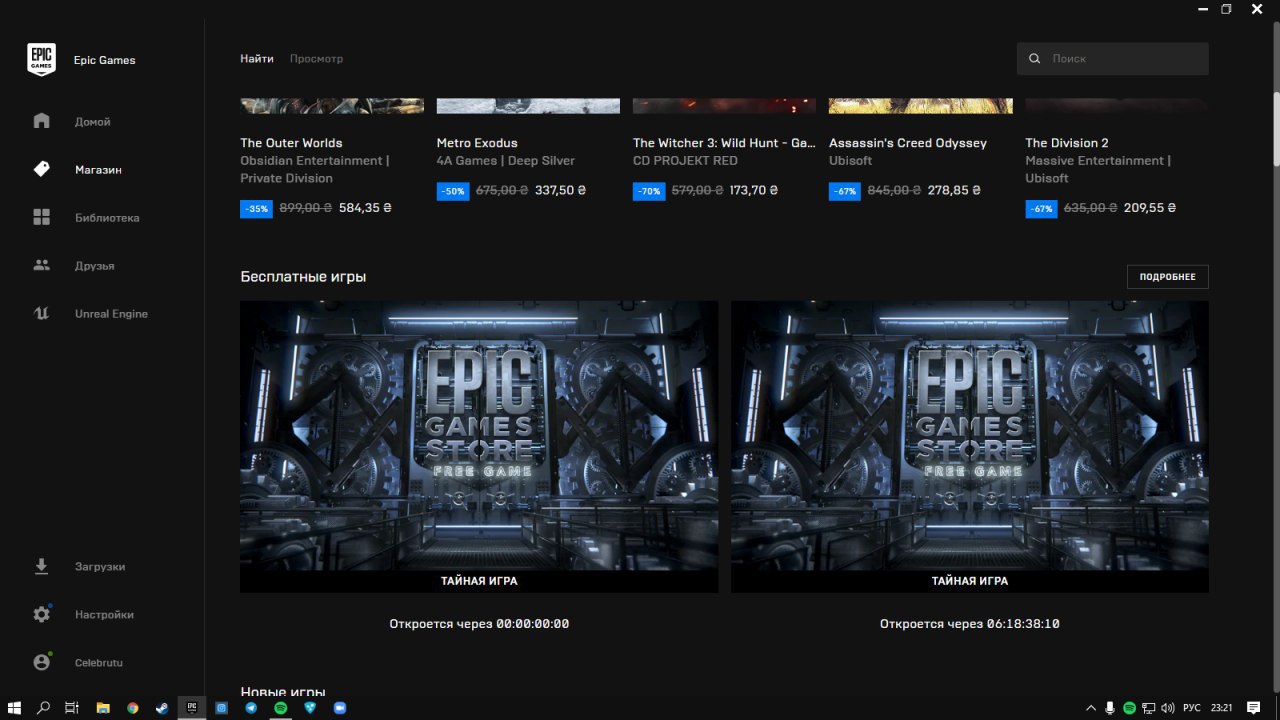Open the volume speaker icon in tray
The image size is (1280, 720).
coord(1168,707)
